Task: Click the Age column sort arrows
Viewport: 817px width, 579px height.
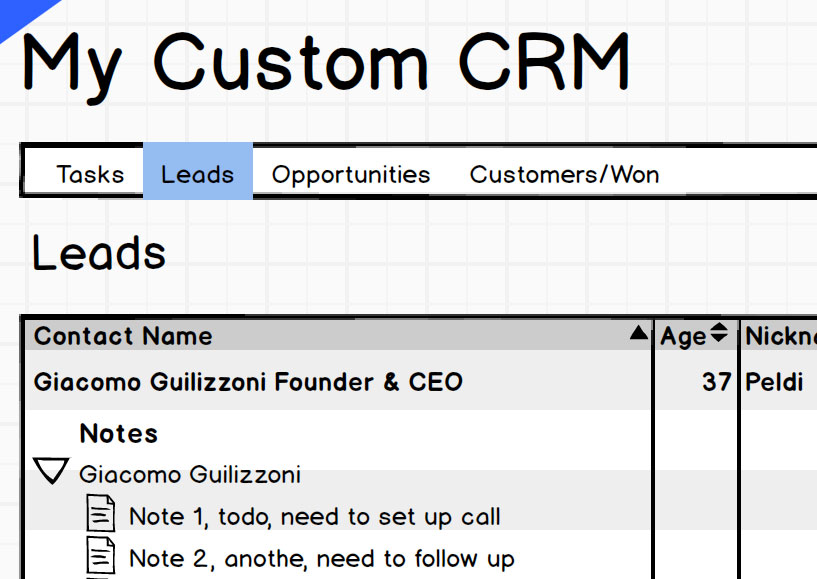Action: coord(719,335)
